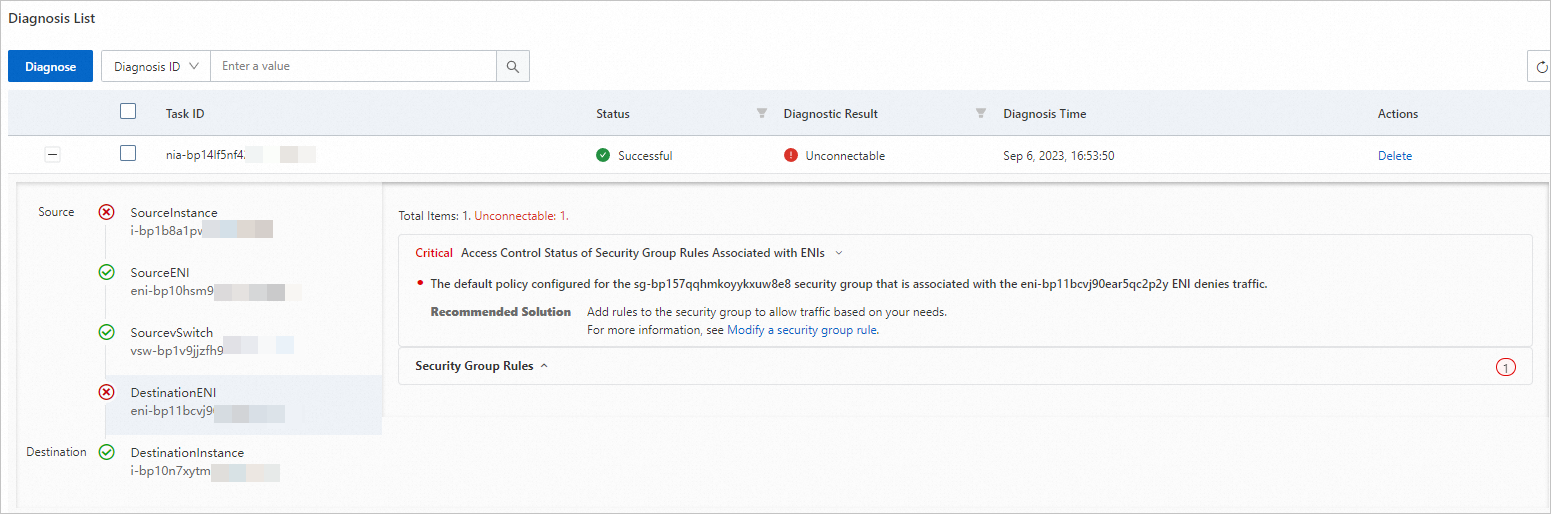This screenshot has width=1551, height=514.
Task: Click the Enter a value search field
Action: pyautogui.click(x=353, y=67)
